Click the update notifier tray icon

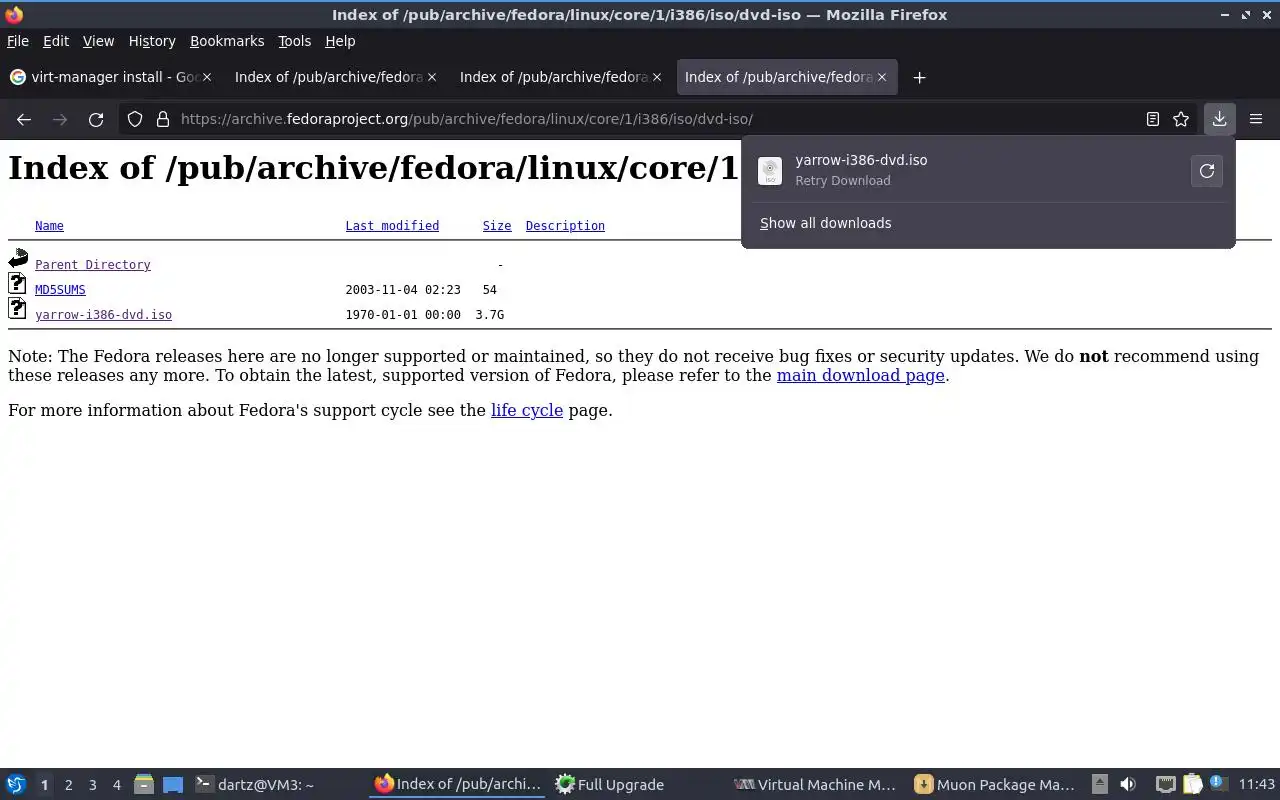[1217, 783]
